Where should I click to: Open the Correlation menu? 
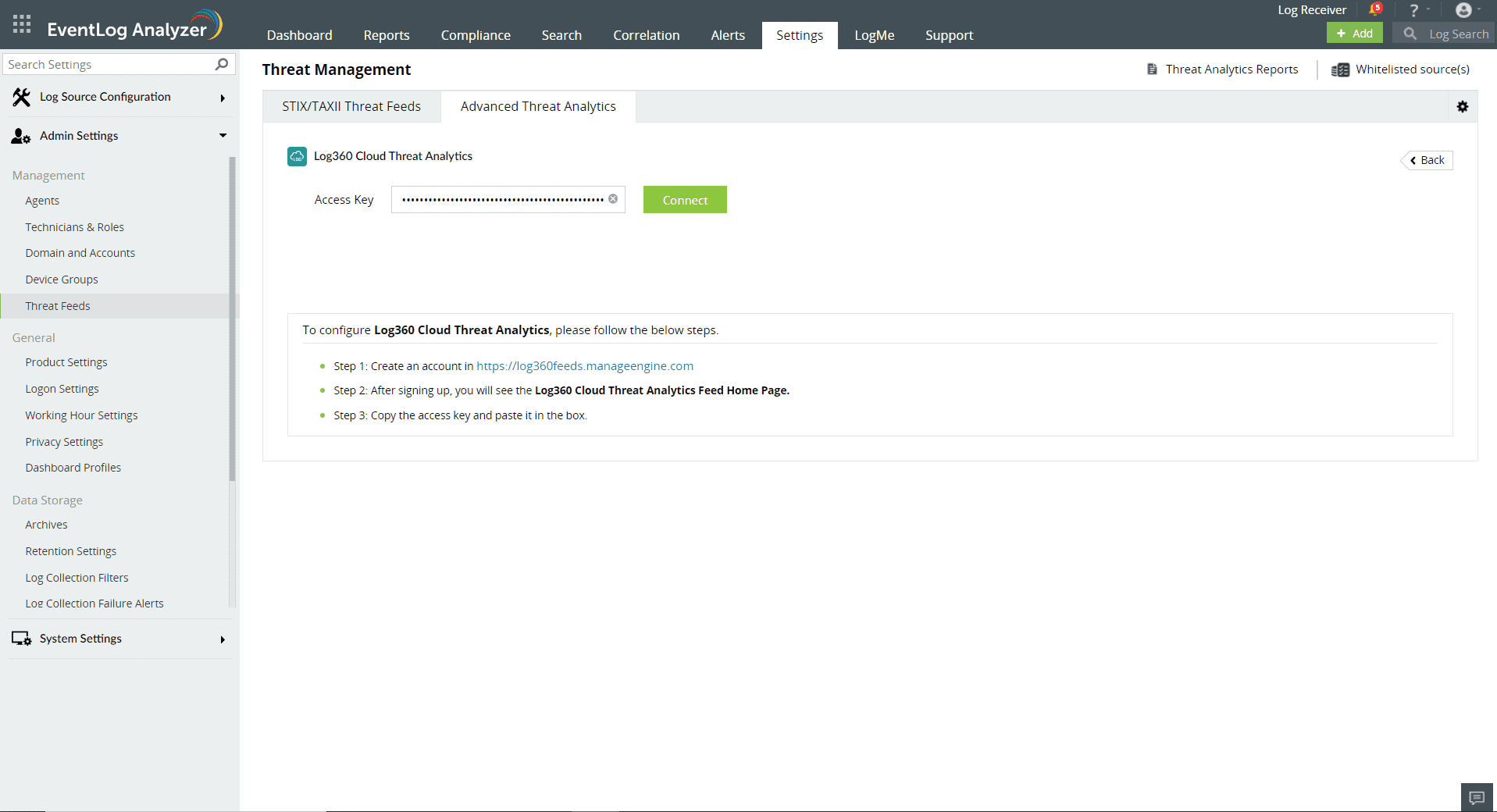point(646,35)
